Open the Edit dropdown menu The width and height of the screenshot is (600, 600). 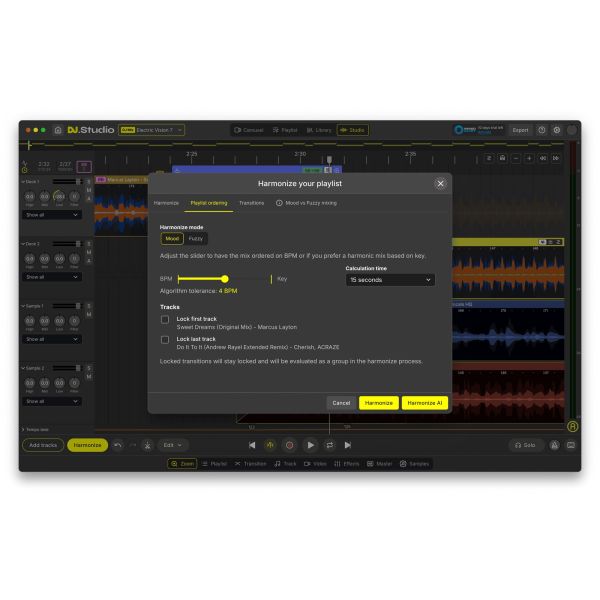(x=172, y=445)
